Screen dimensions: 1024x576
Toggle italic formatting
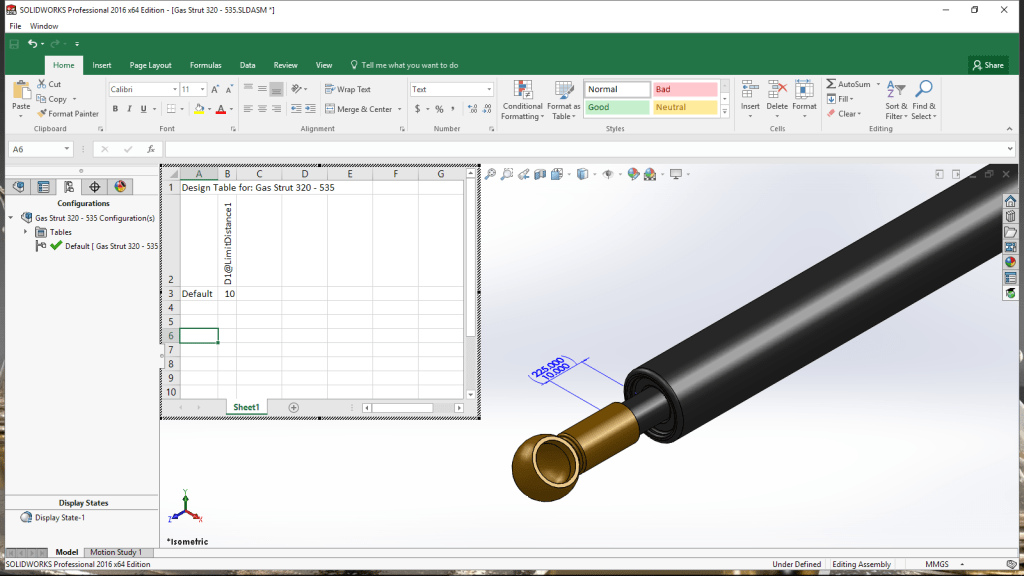[x=129, y=109]
